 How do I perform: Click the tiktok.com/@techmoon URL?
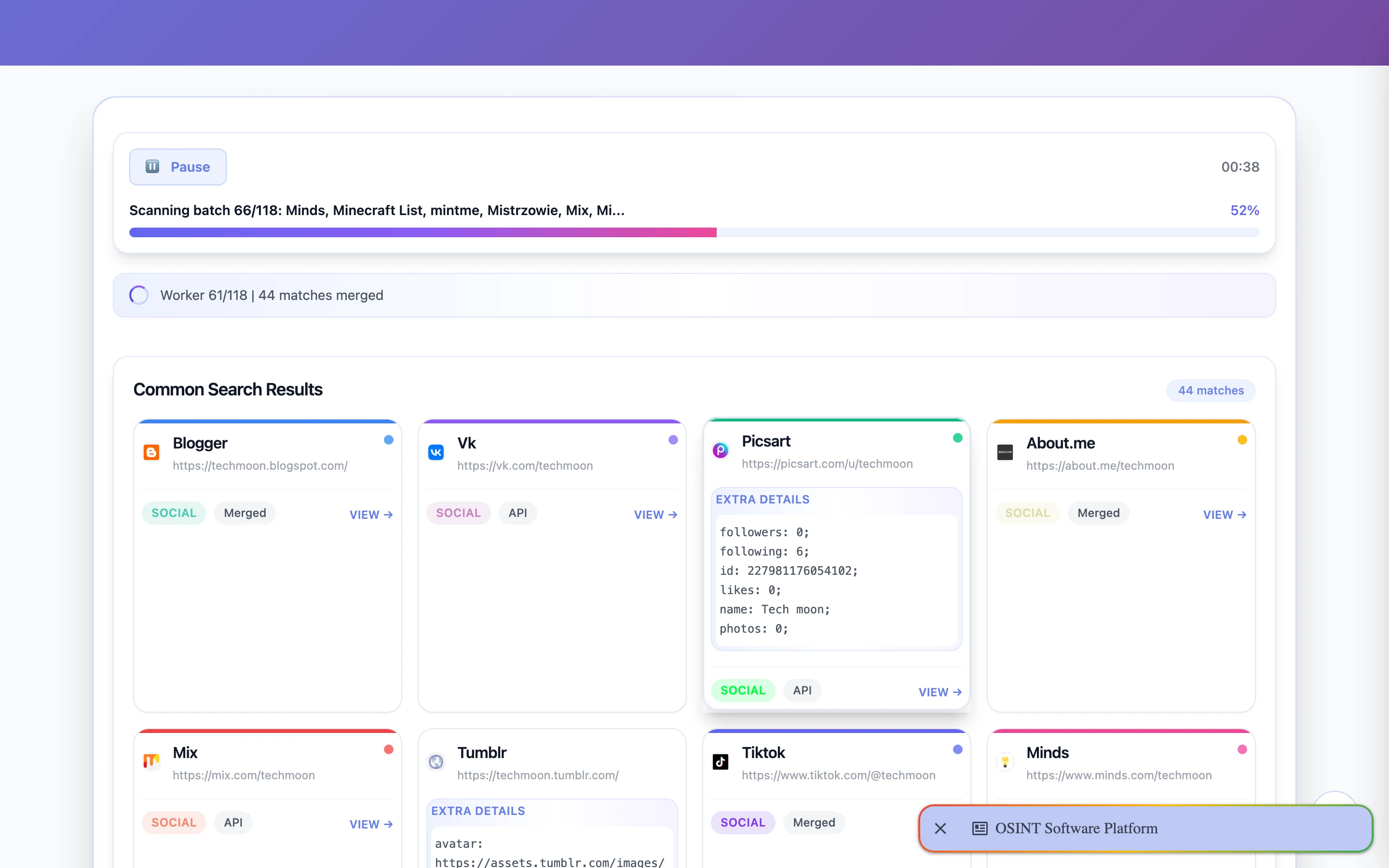[x=839, y=775]
